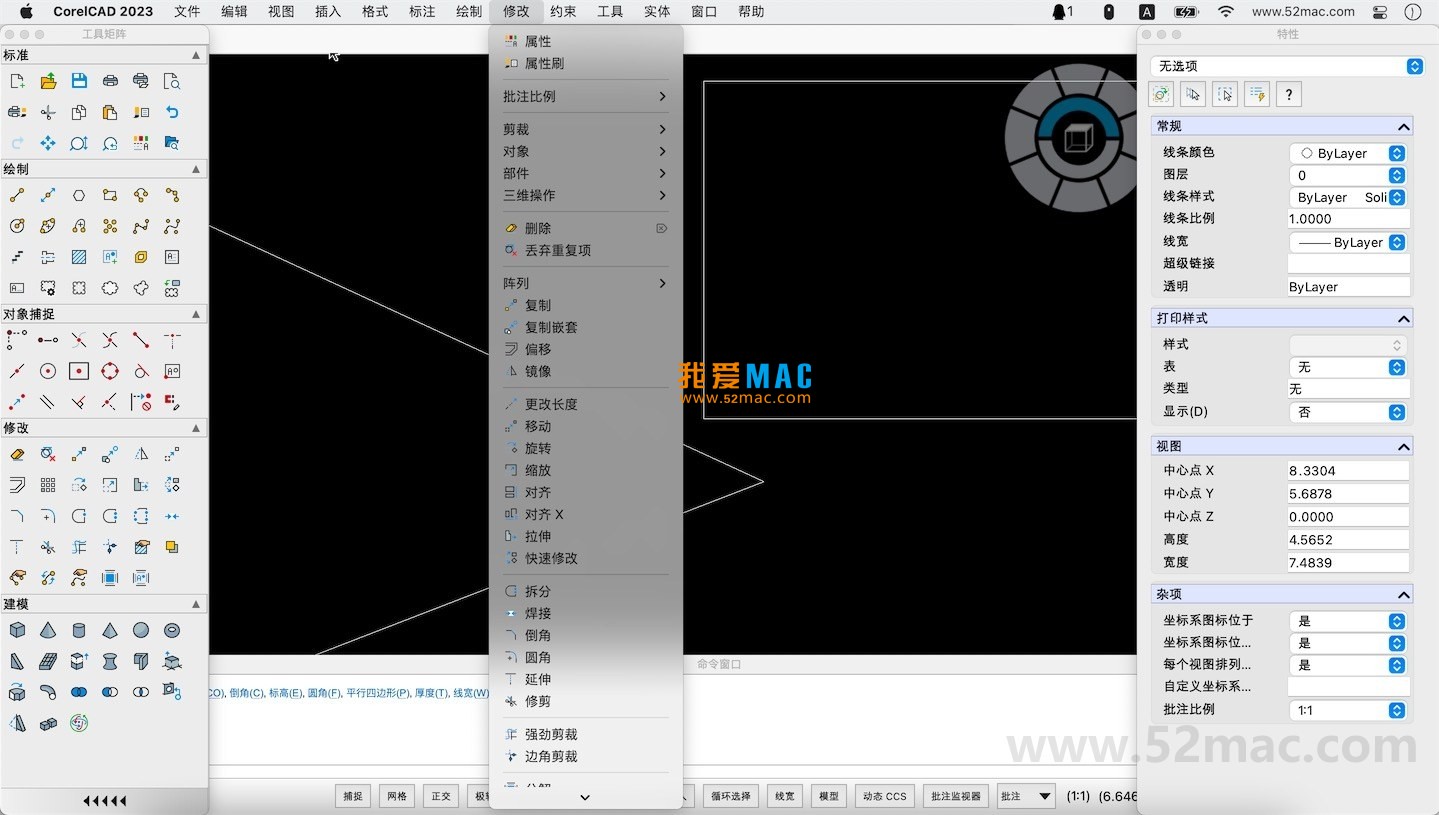
Task: Toggle the 动态 CCS status button
Action: click(885, 796)
